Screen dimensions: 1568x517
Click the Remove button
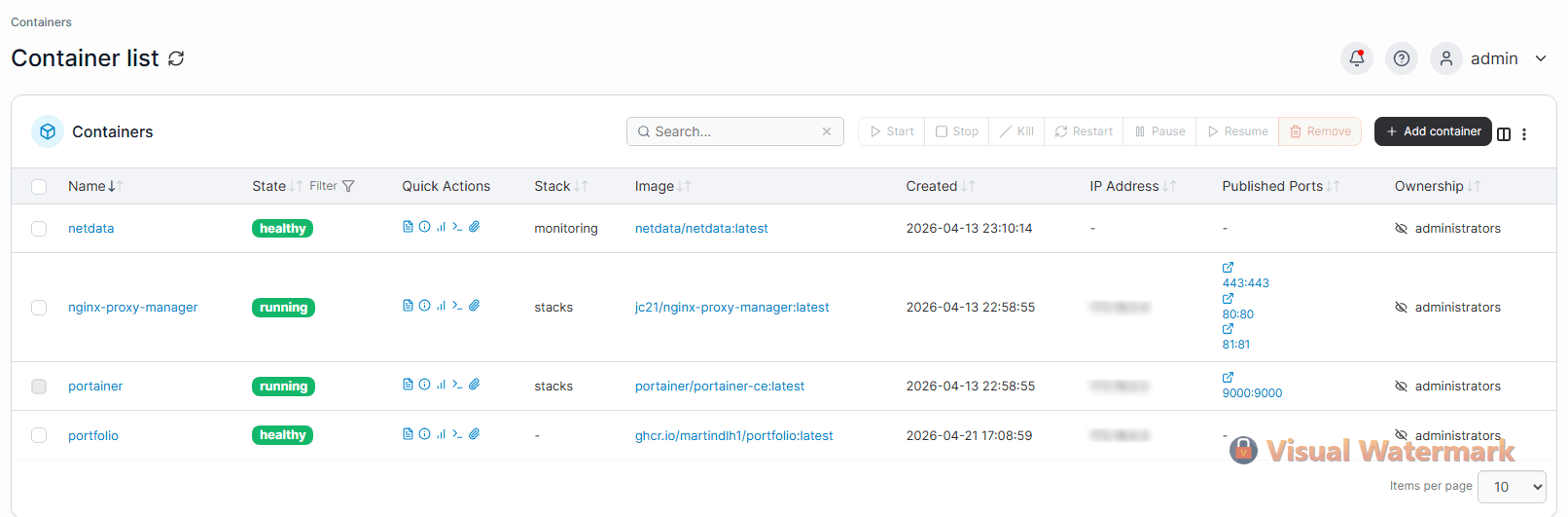1320,131
